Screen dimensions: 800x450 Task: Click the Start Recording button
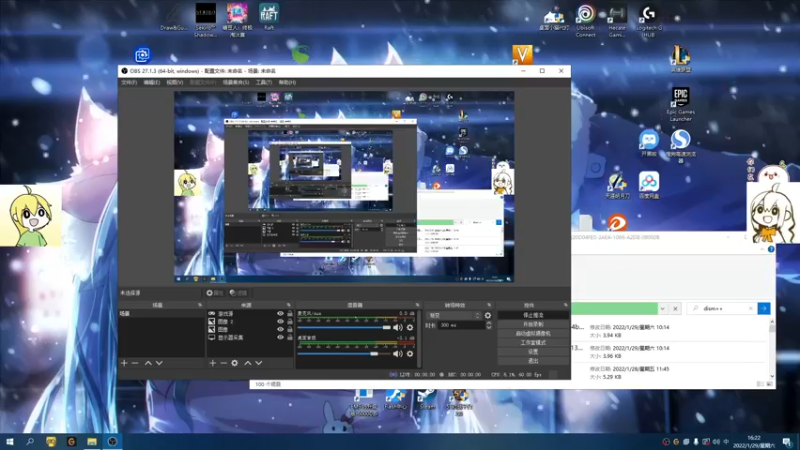pos(533,324)
